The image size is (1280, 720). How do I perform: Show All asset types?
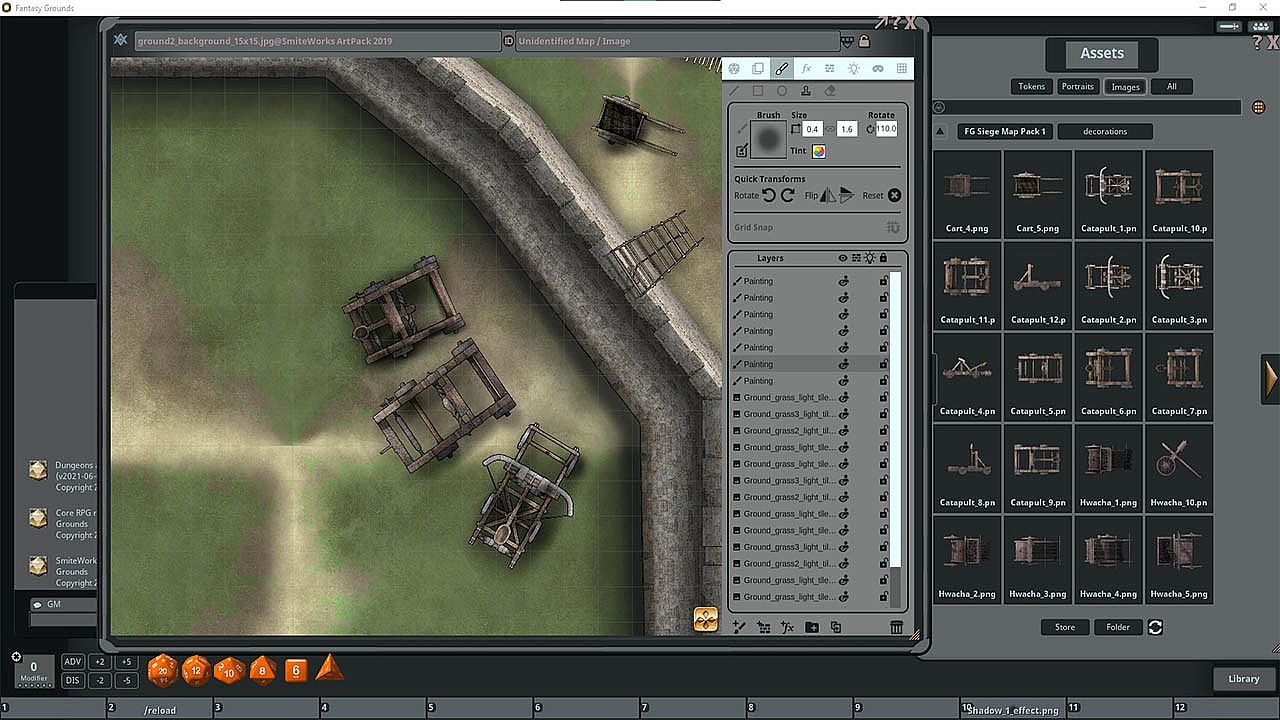point(1171,86)
